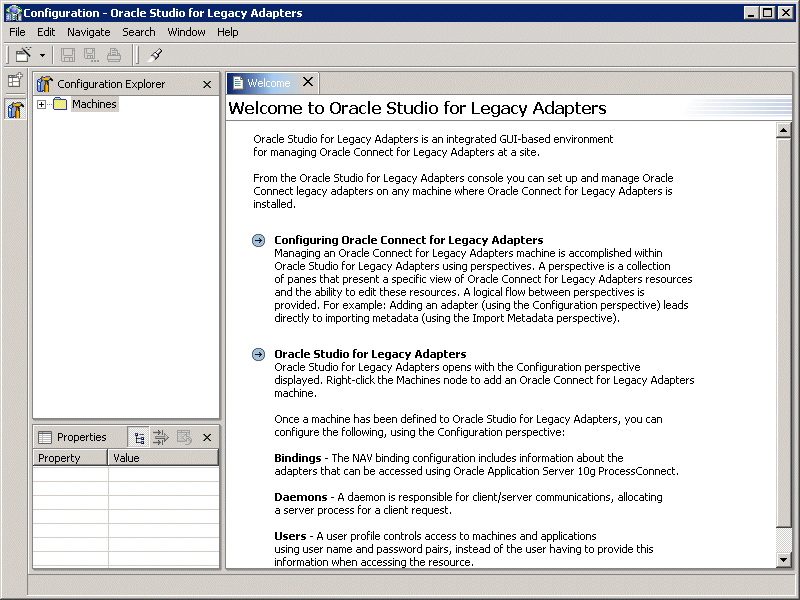Screen dimensions: 800x600
Task: Click the Bindings bold heading text
Action: coord(297,458)
